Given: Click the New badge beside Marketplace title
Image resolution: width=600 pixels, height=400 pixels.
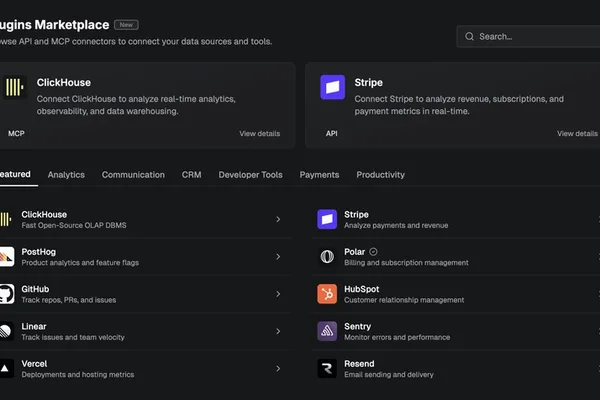Looking at the screenshot, I should click(126, 25).
